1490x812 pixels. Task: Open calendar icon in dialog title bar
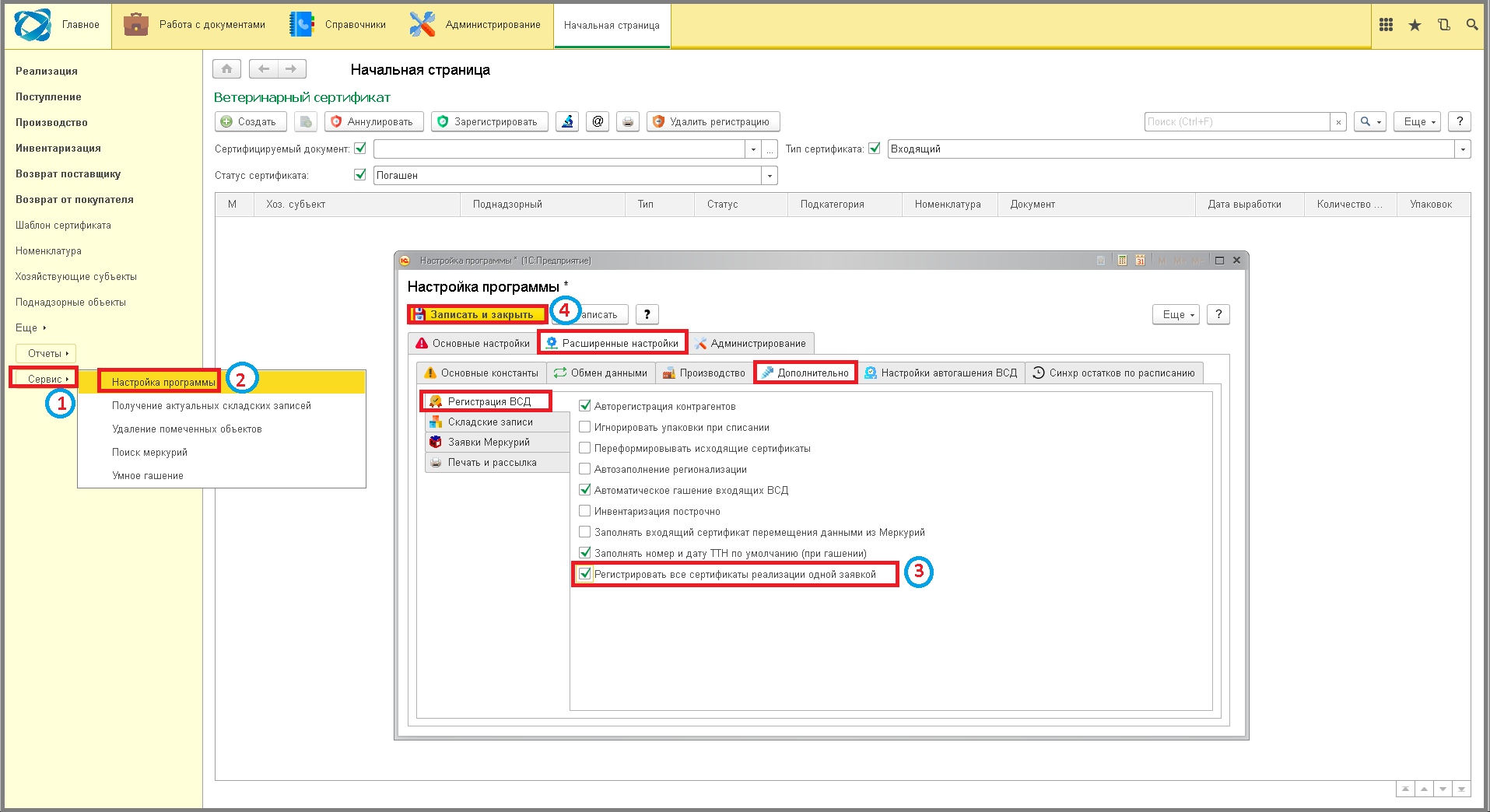1140,261
